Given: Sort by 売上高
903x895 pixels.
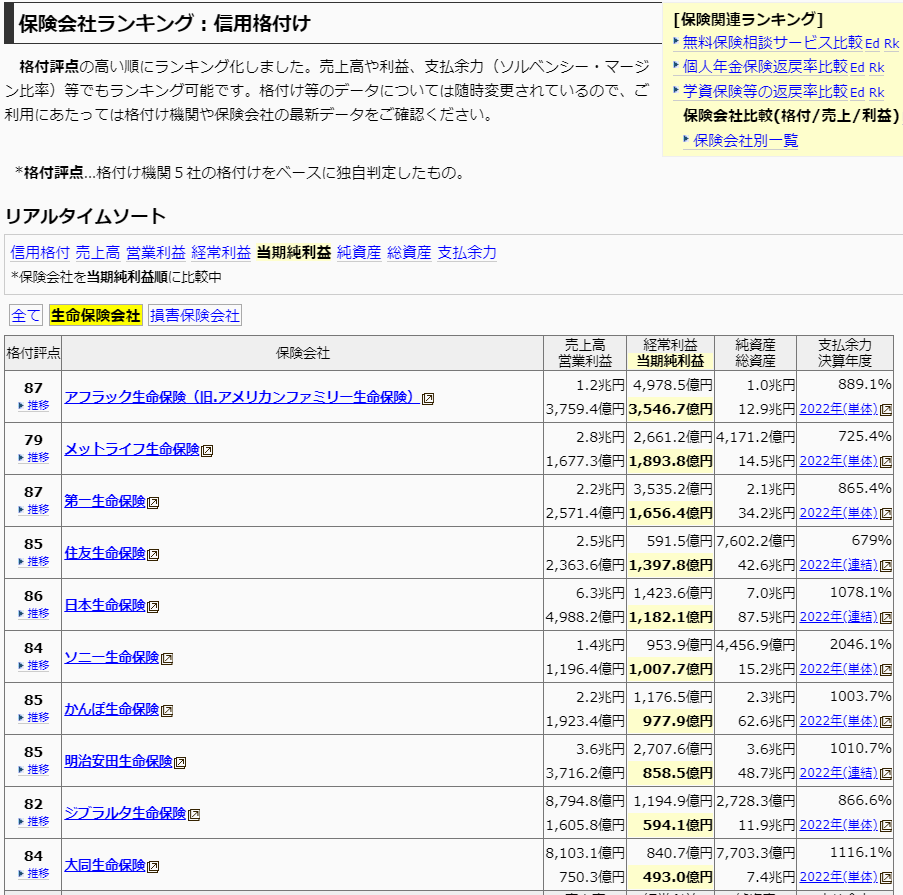Looking at the screenshot, I should click(98, 252).
